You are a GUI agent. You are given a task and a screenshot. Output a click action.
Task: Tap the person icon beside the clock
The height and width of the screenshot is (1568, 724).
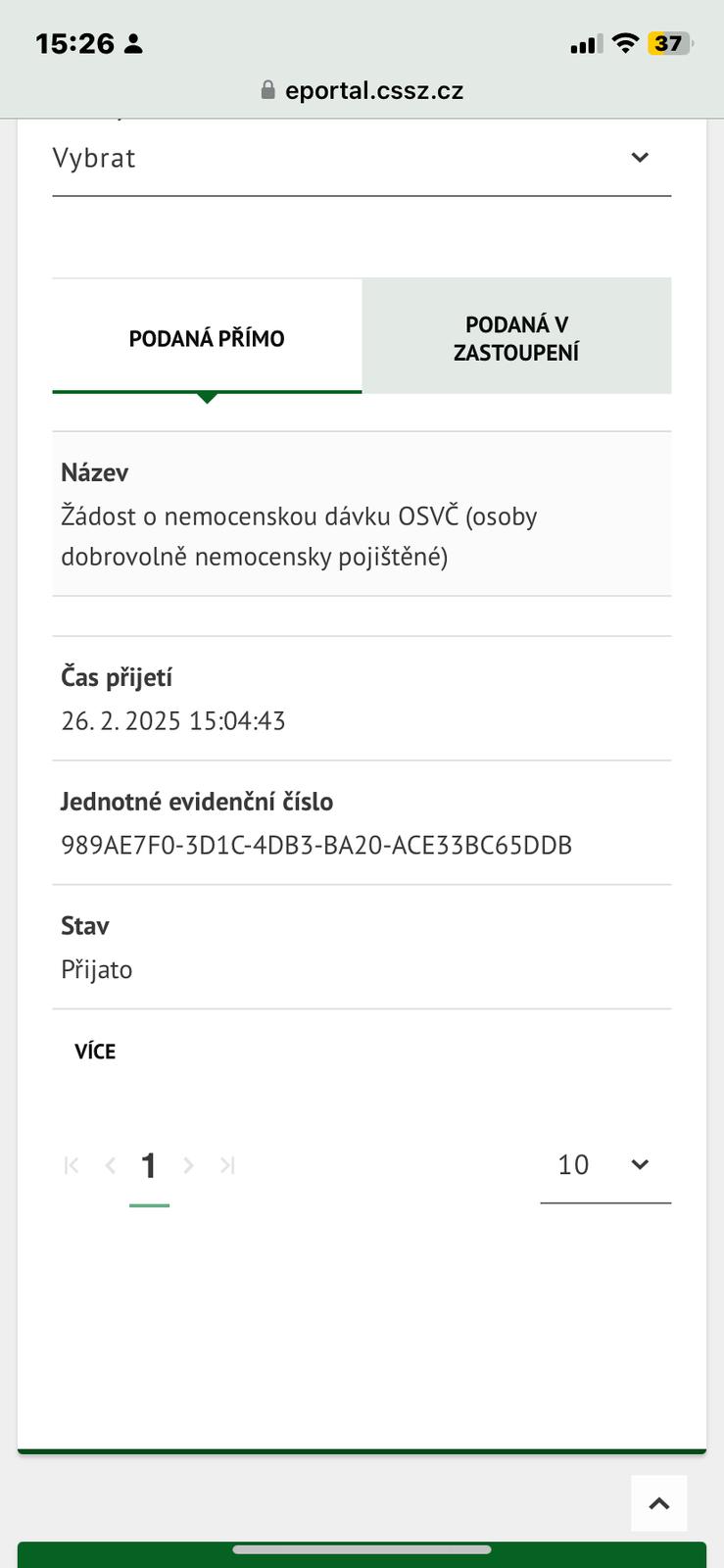pyautogui.click(x=134, y=43)
